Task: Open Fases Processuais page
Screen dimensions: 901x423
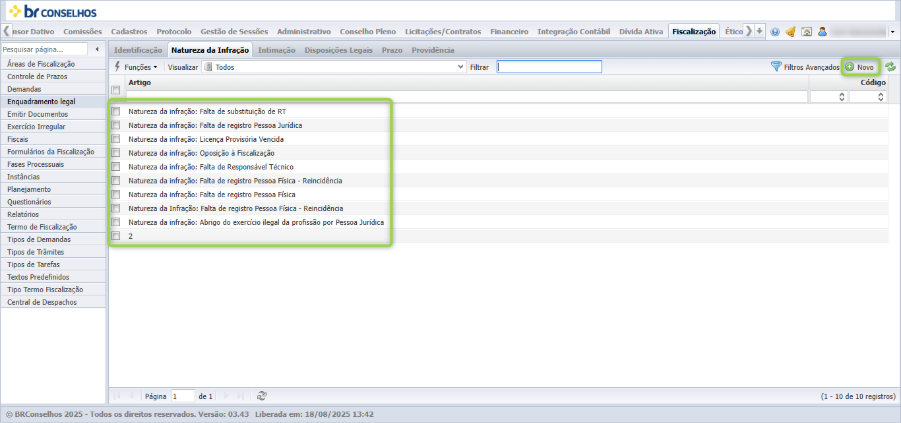Action: [x=53, y=164]
